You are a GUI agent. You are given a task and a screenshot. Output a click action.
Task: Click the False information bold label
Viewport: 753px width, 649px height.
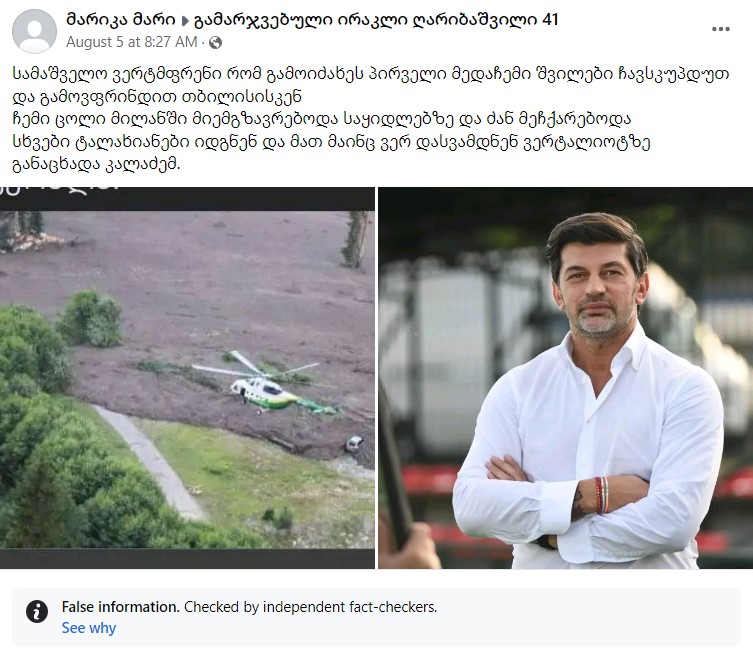click(121, 607)
